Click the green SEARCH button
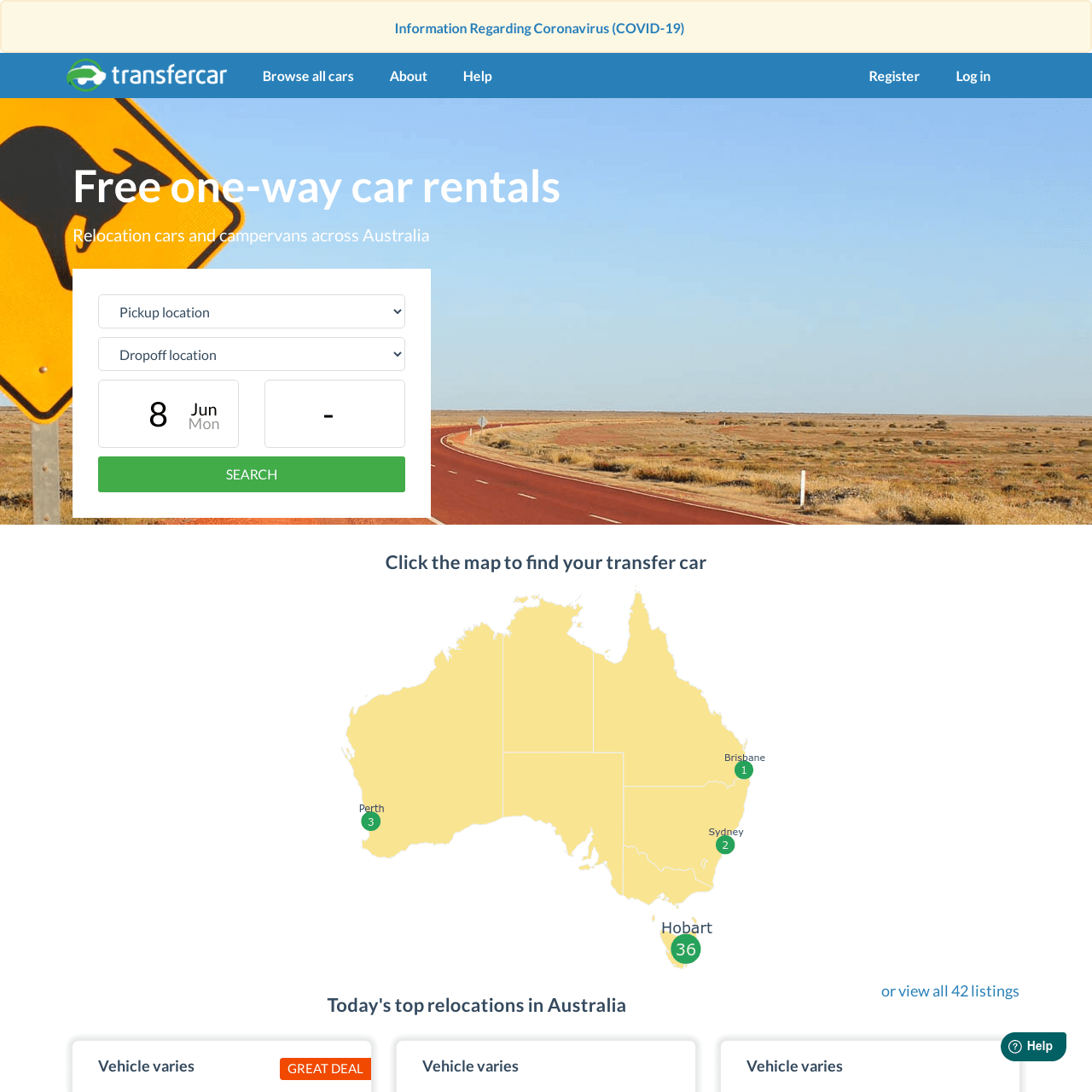 (252, 474)
